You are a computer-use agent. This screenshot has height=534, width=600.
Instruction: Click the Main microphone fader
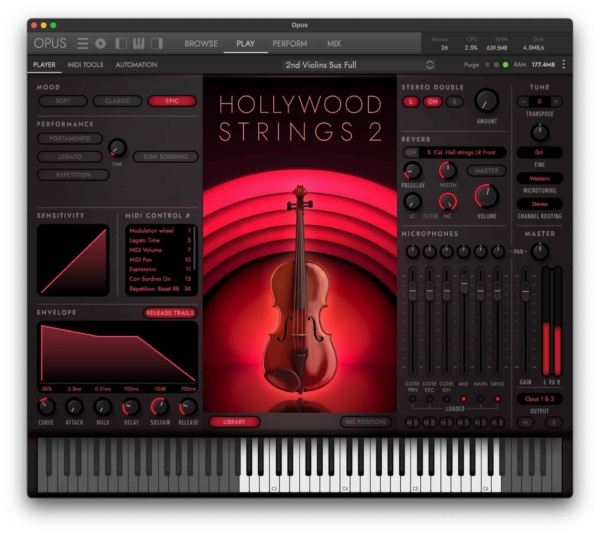click(480, 293)
